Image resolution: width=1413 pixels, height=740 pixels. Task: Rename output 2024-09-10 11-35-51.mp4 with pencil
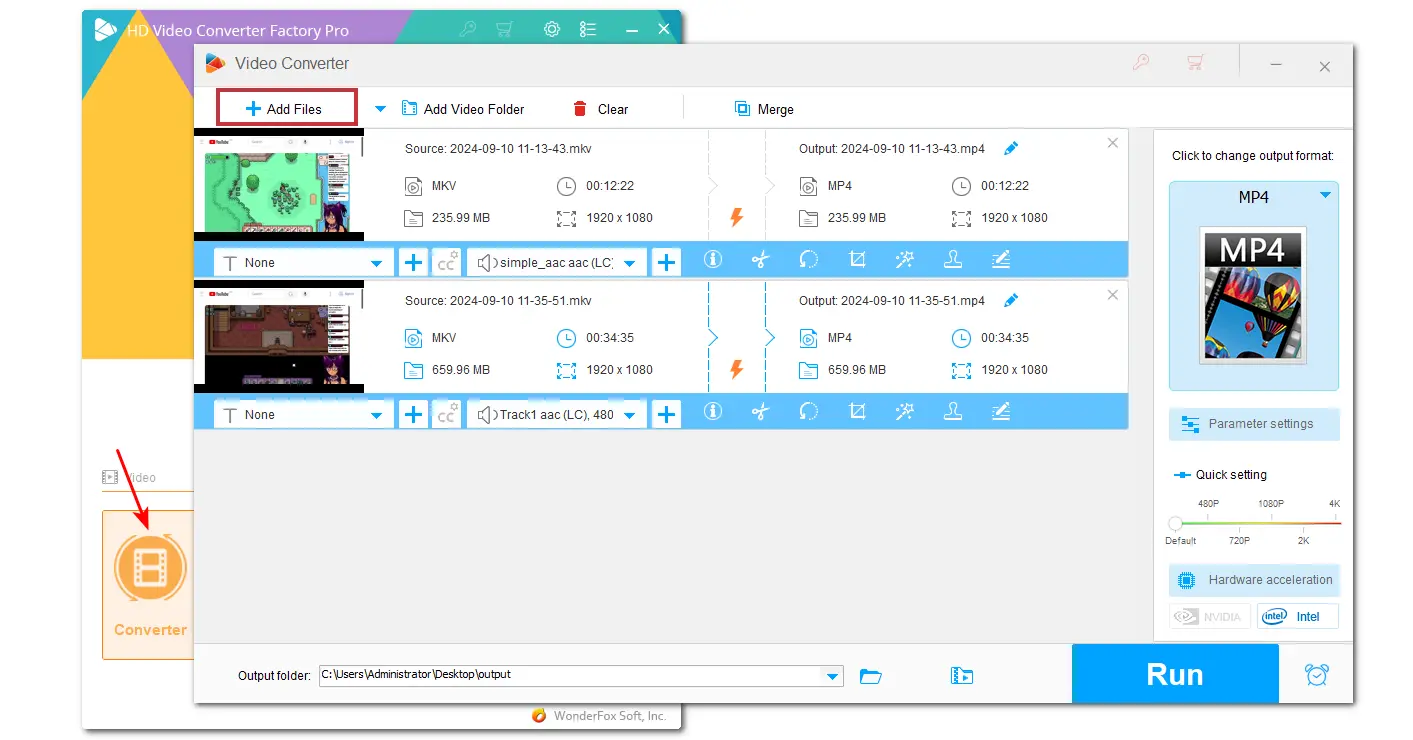tap(1011, 300)
